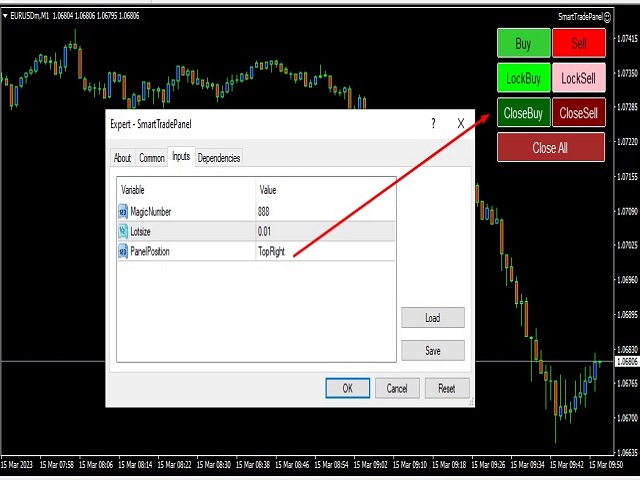Viewport: 640px width, 480px height.
Task: Click the PanelPosition variable icon
Action: coord(123,251)
